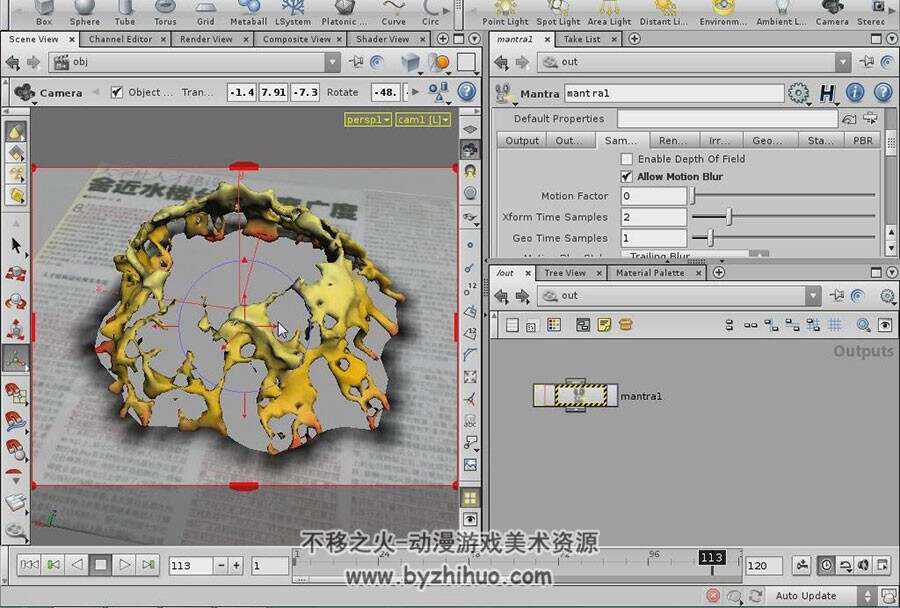
Task: Click the current frame field showing 113
Action: click(191, 566)
